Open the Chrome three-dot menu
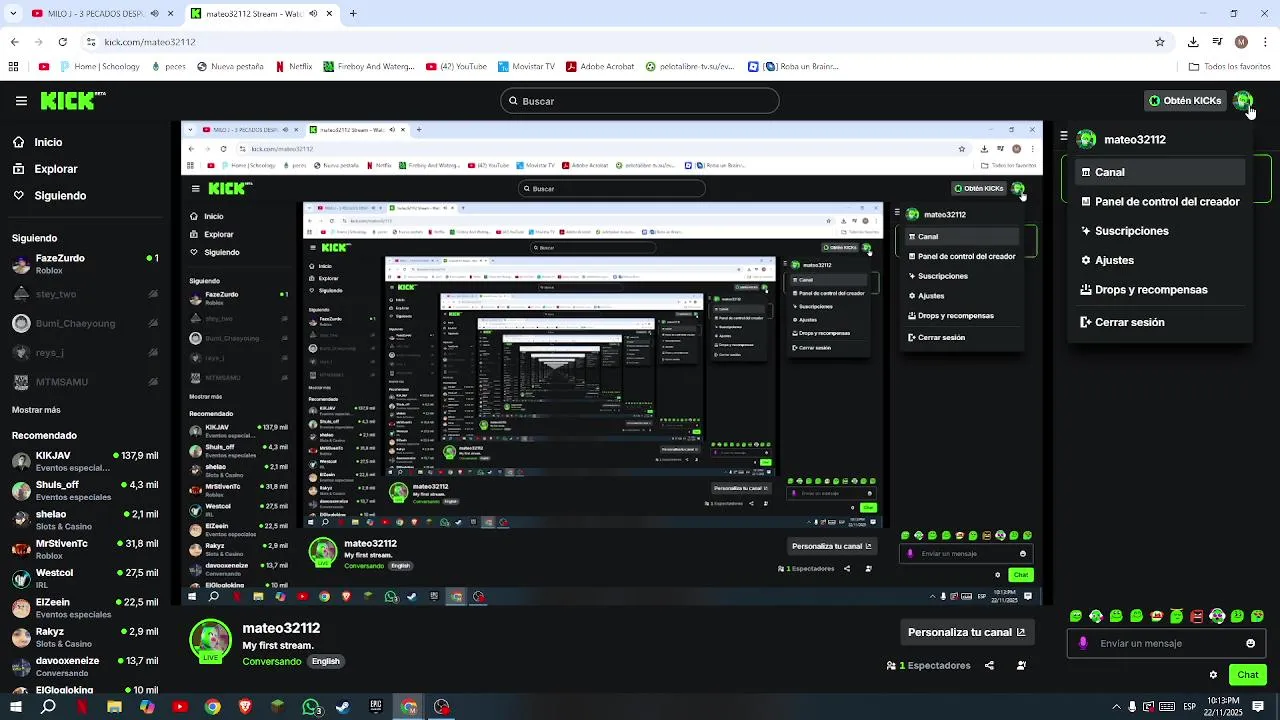Screen dimensions: 1280x720 (x=1265, y=42)
